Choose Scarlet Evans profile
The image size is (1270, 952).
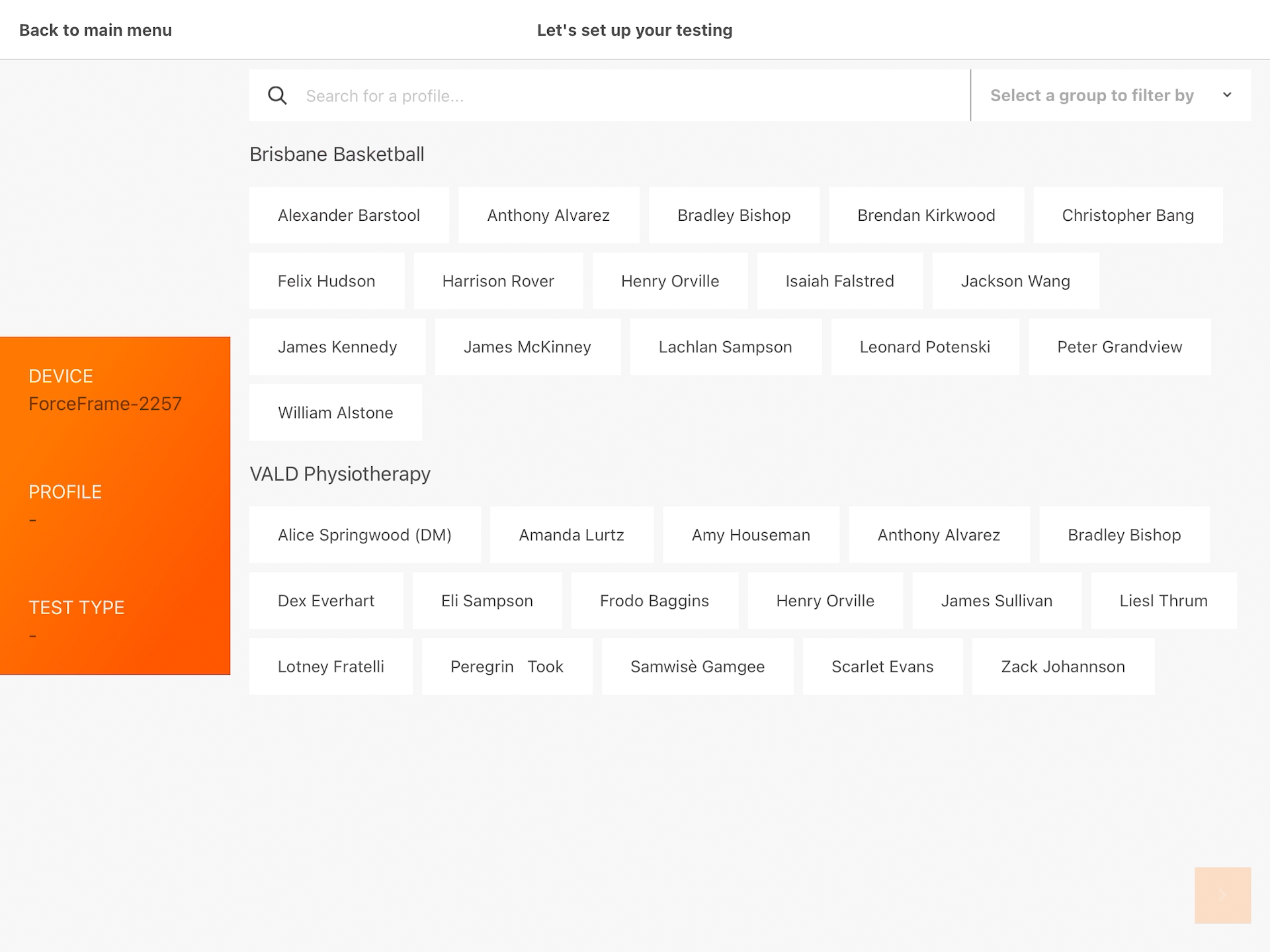882,666
